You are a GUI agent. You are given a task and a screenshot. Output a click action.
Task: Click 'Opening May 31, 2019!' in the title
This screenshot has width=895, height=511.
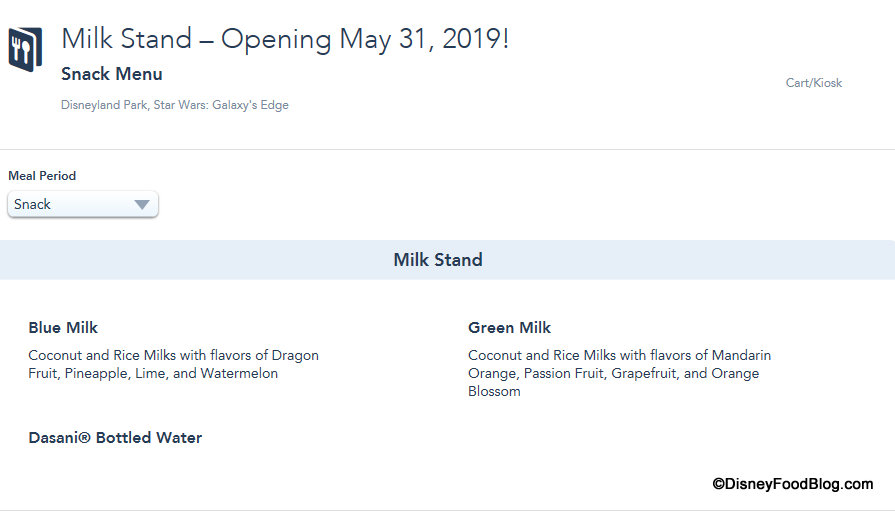(364, 39)
